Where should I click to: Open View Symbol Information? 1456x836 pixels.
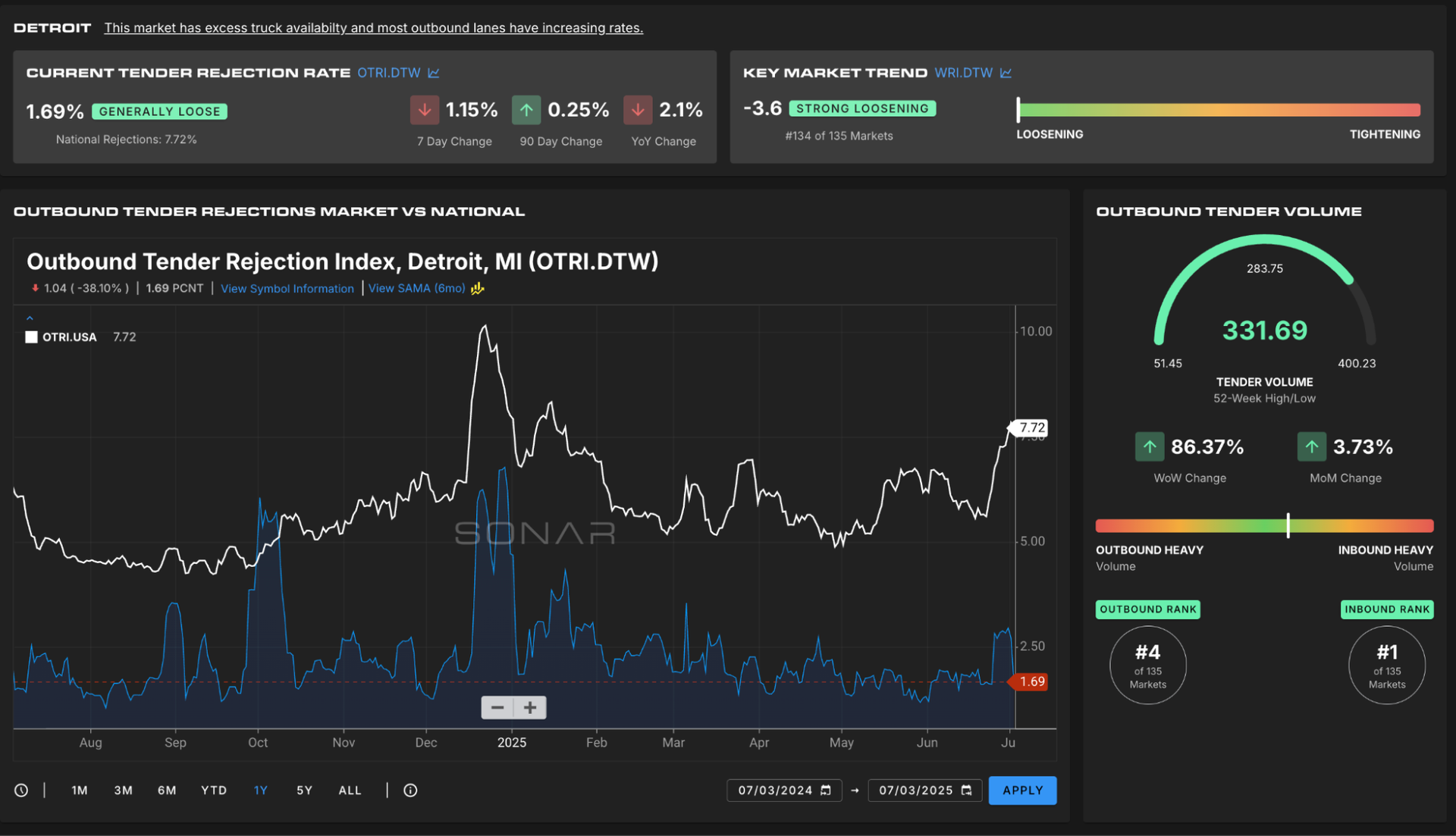[287, 289]
